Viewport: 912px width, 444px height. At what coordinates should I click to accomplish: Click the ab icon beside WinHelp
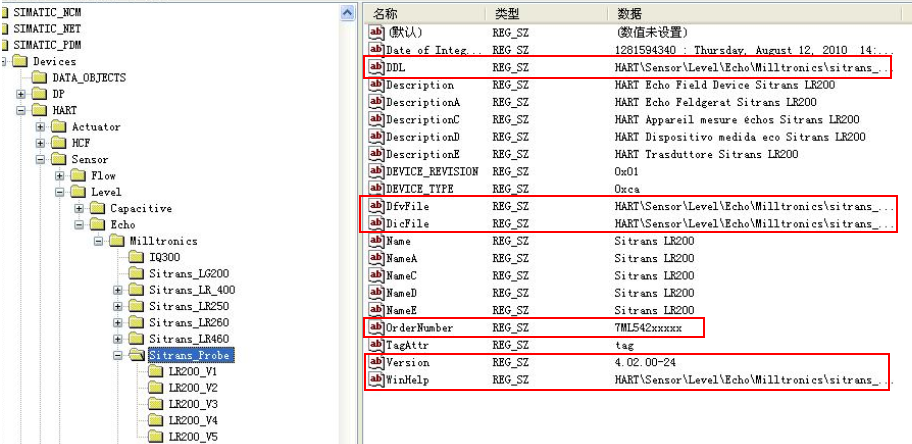377,380
